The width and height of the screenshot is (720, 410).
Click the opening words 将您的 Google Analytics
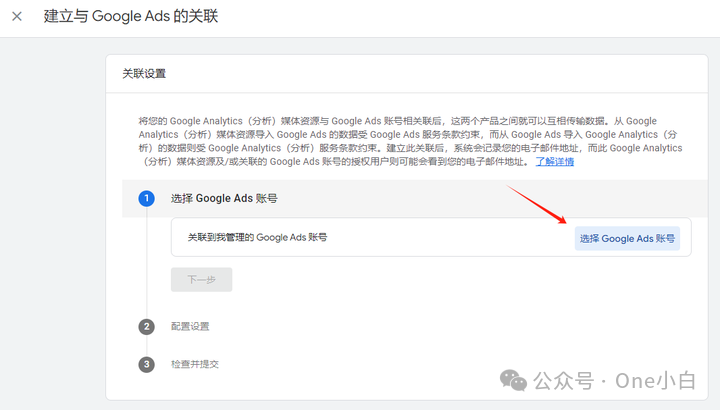(191, 121)
